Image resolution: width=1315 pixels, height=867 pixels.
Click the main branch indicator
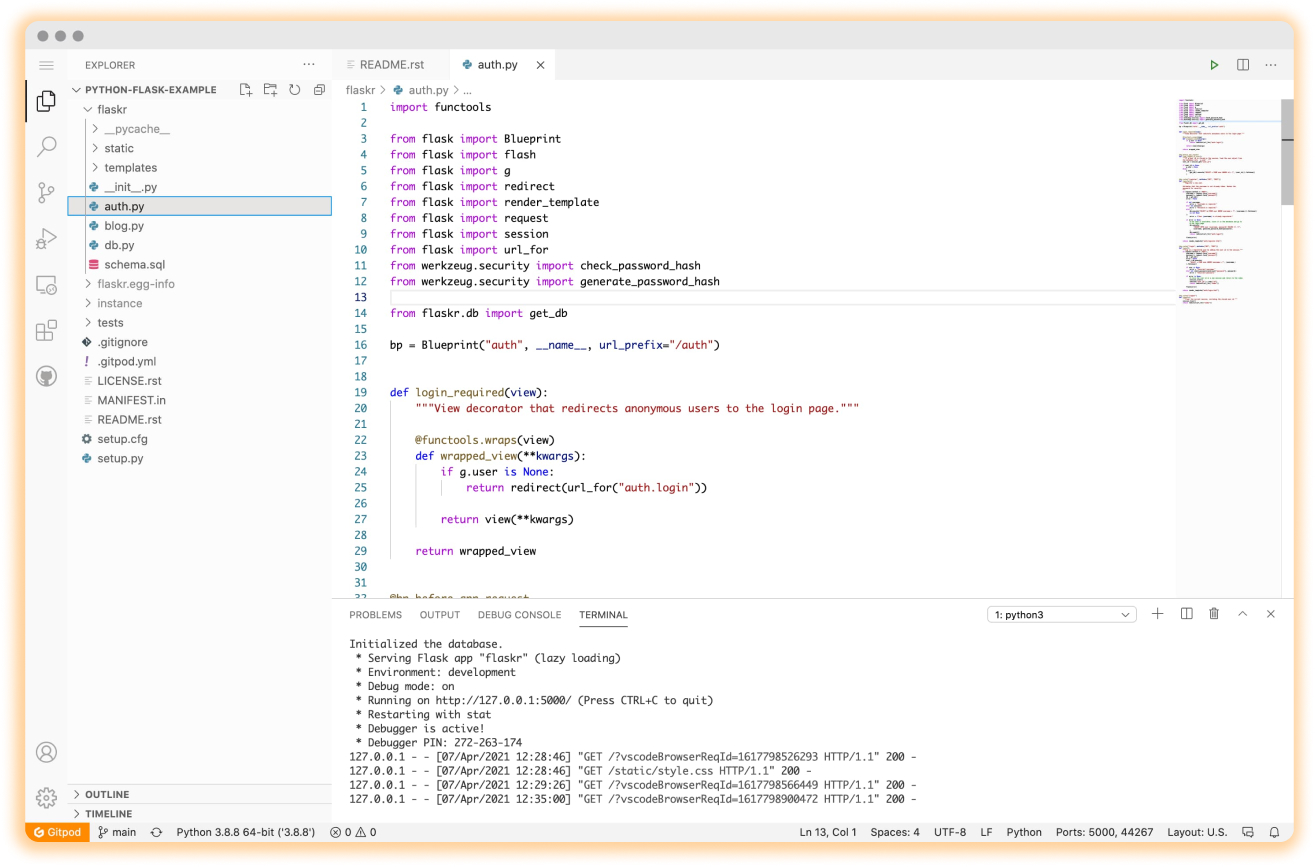coord(117,832)
